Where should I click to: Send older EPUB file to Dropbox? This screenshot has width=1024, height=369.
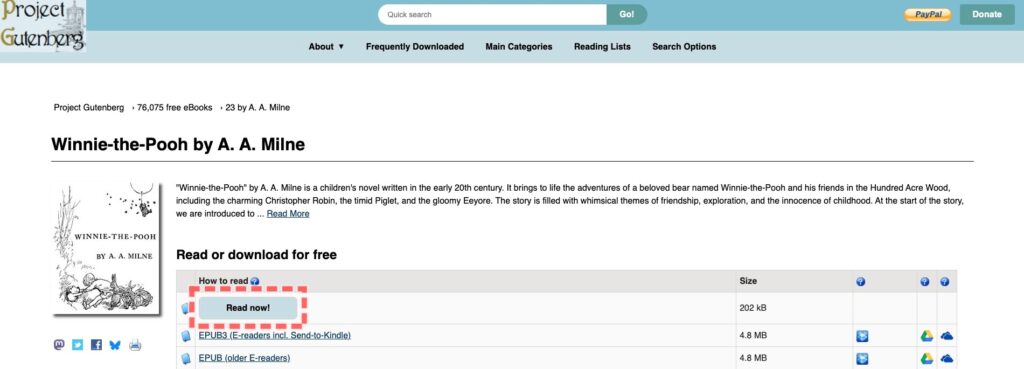click(x=862, y=359)
